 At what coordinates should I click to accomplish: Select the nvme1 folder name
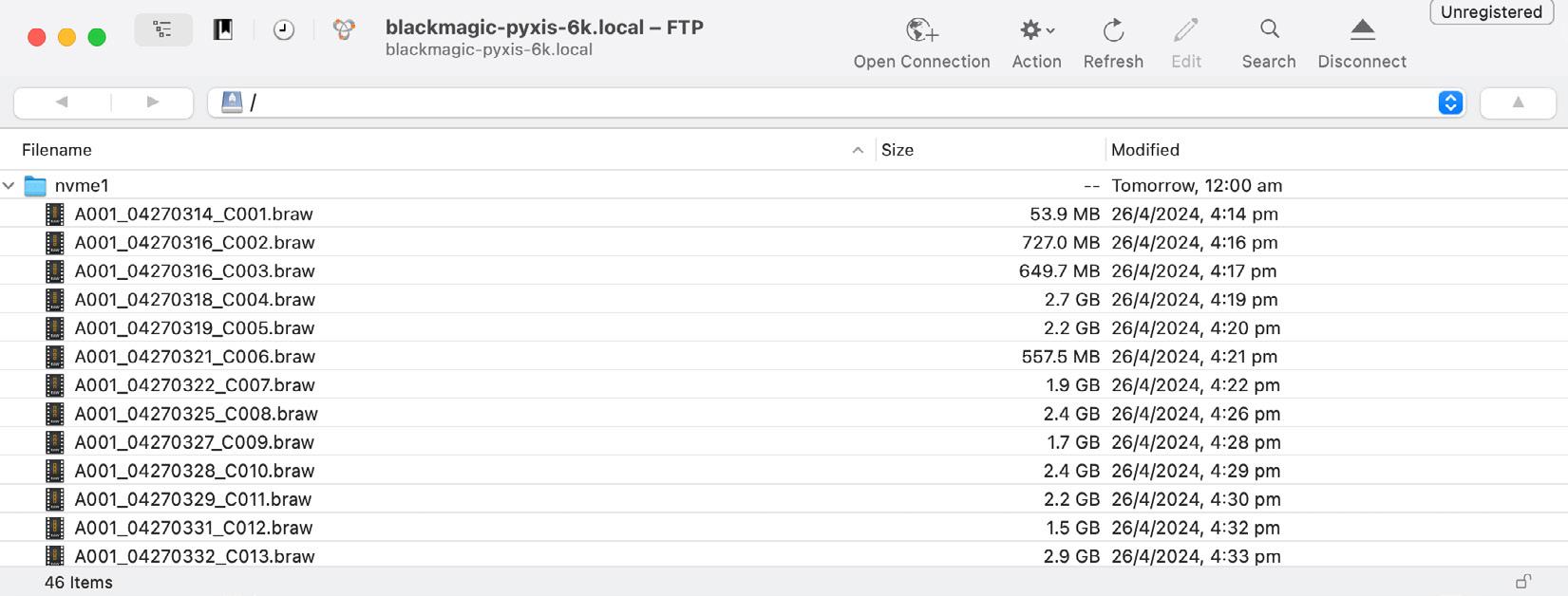pos(82,186)
